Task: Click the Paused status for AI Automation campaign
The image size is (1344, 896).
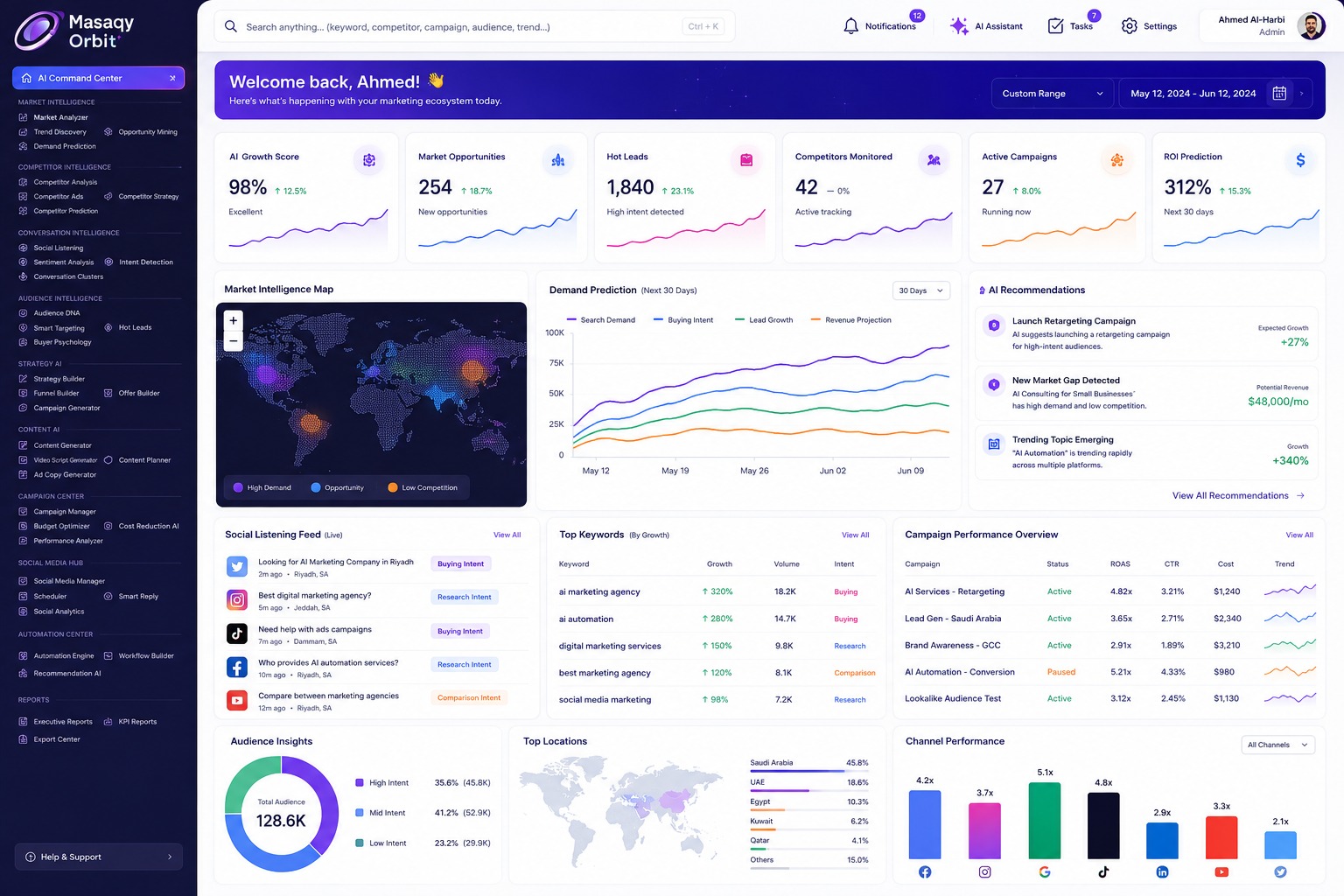Action: 1060,672
